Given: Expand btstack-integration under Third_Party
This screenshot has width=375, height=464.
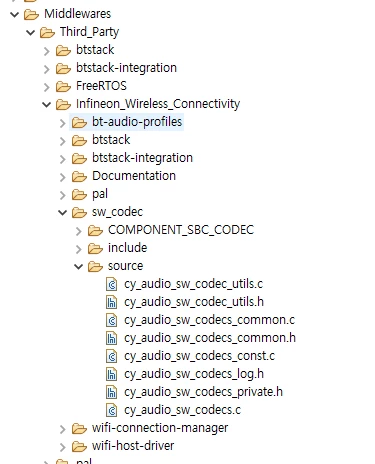Looking at the screenshot, I should click(46, 69).
